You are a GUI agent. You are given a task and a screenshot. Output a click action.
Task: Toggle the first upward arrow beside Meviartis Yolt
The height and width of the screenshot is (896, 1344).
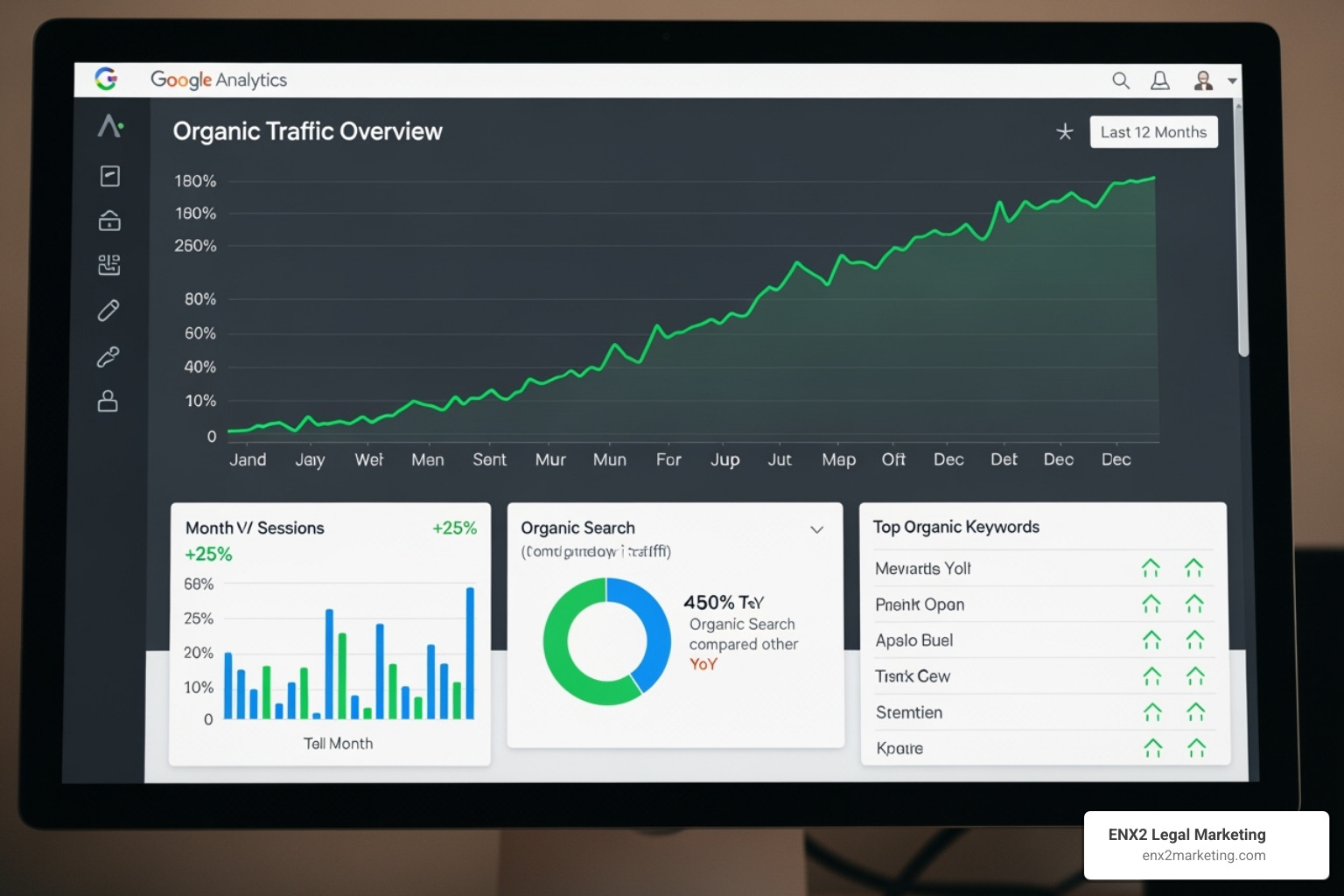[x=1151, y=568]
